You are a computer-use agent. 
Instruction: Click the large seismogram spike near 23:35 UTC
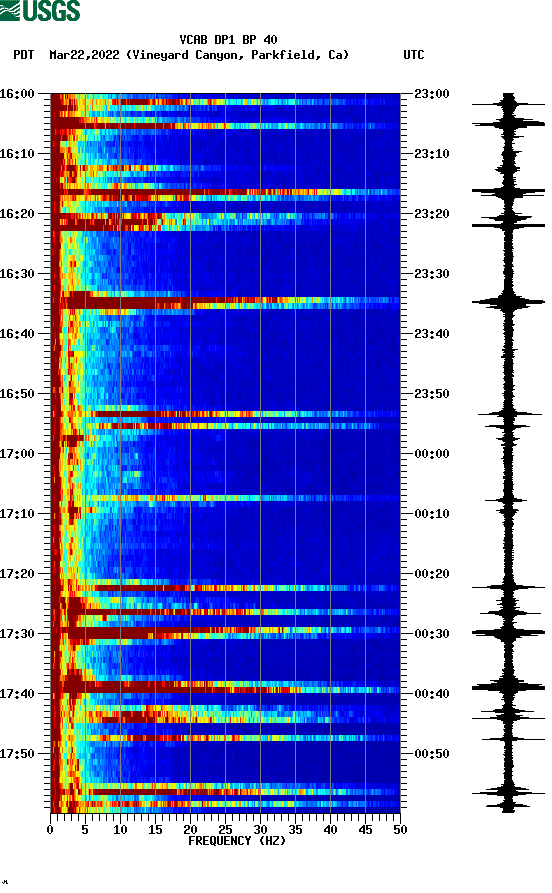coord(509,302)
